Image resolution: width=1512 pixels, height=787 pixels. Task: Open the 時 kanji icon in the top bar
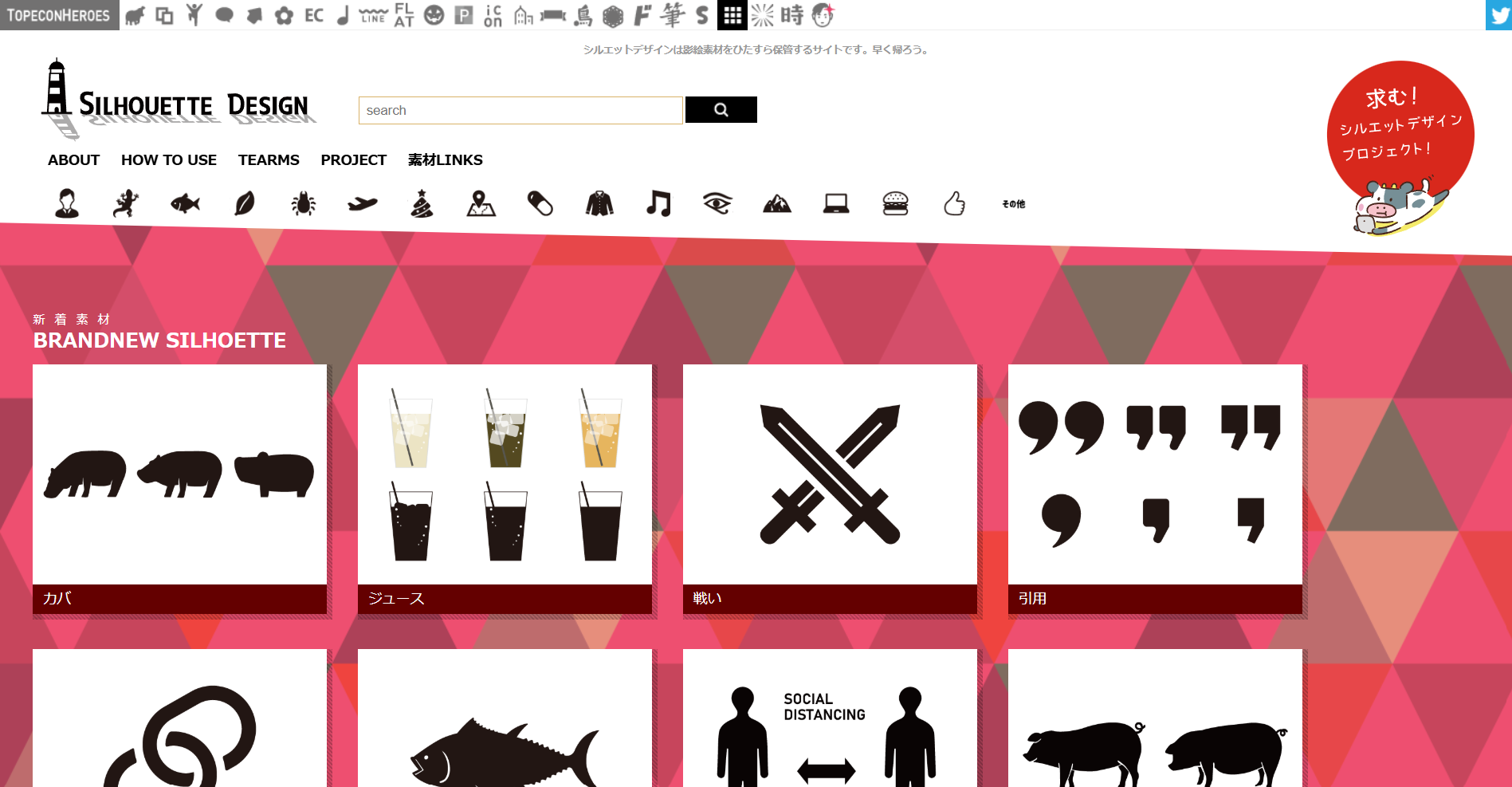click(792, 15)
